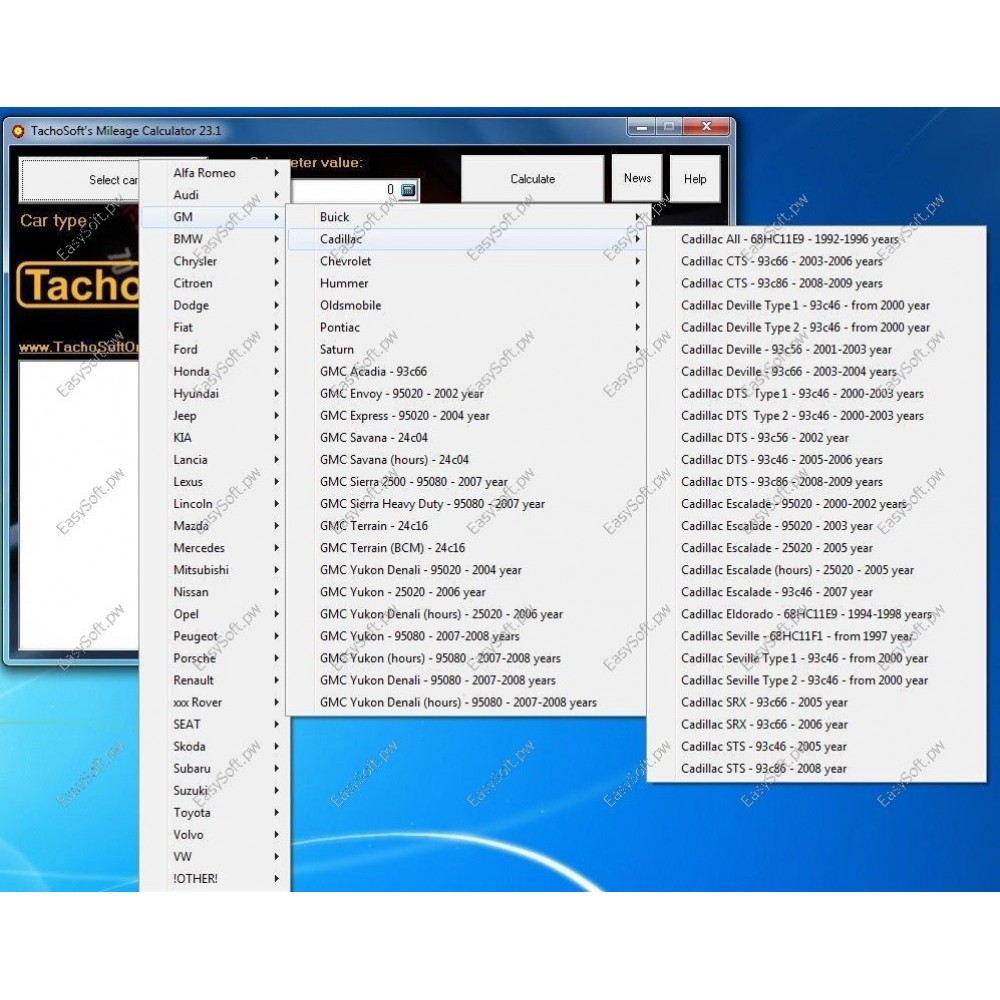
Task: Expand the Dodge submenu arrow
Action: point(277,305)
